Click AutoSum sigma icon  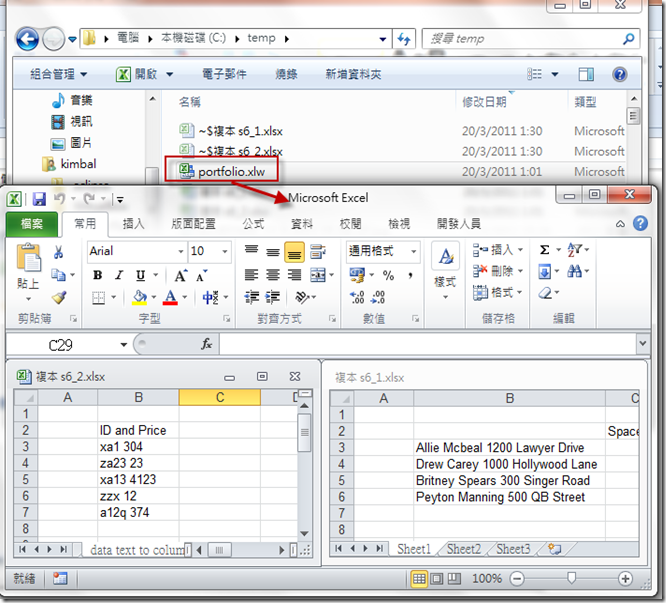pos(545,250)
